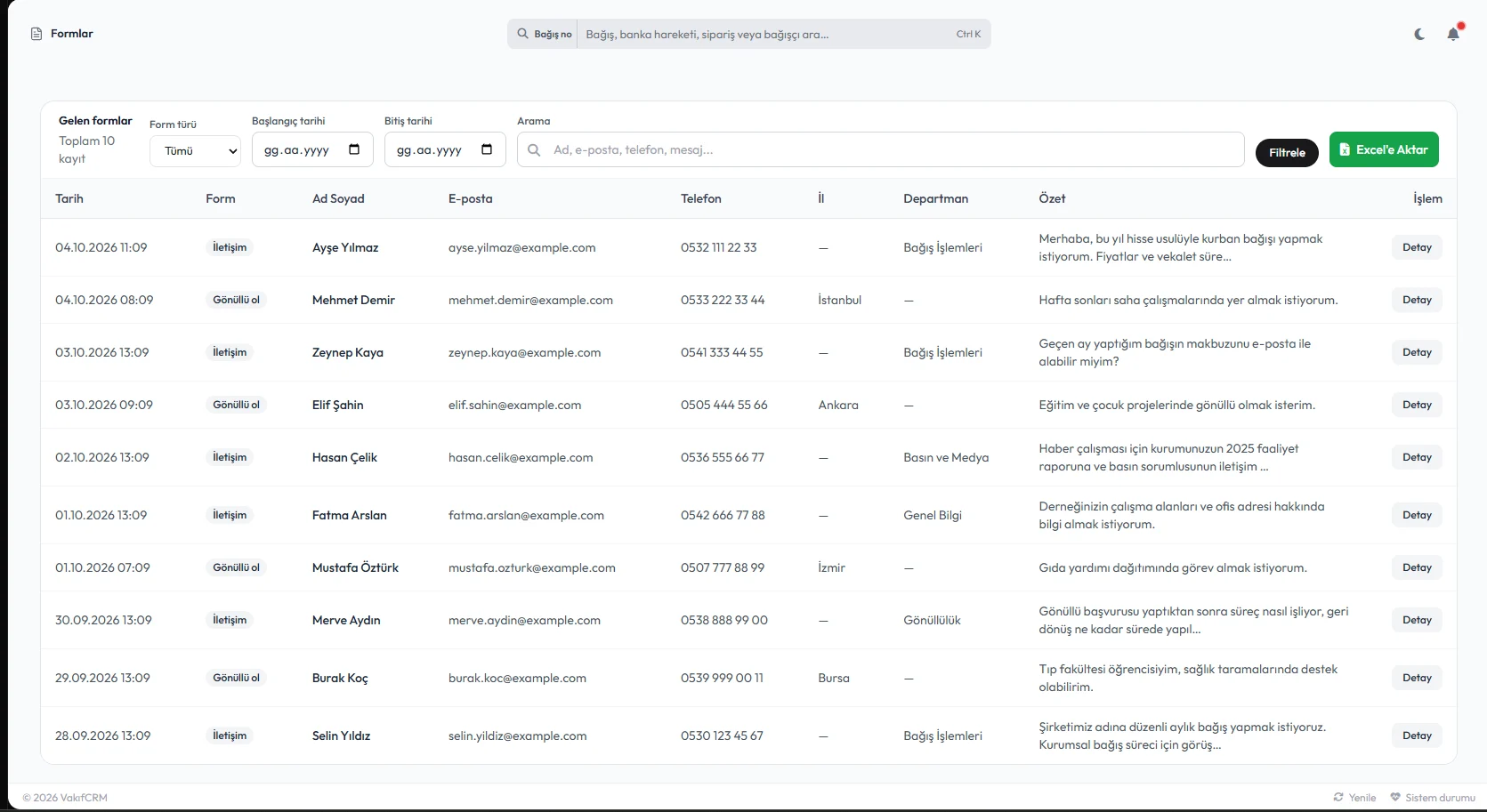
Task: Open notifications bell icon
Action: click(1453, 34)
